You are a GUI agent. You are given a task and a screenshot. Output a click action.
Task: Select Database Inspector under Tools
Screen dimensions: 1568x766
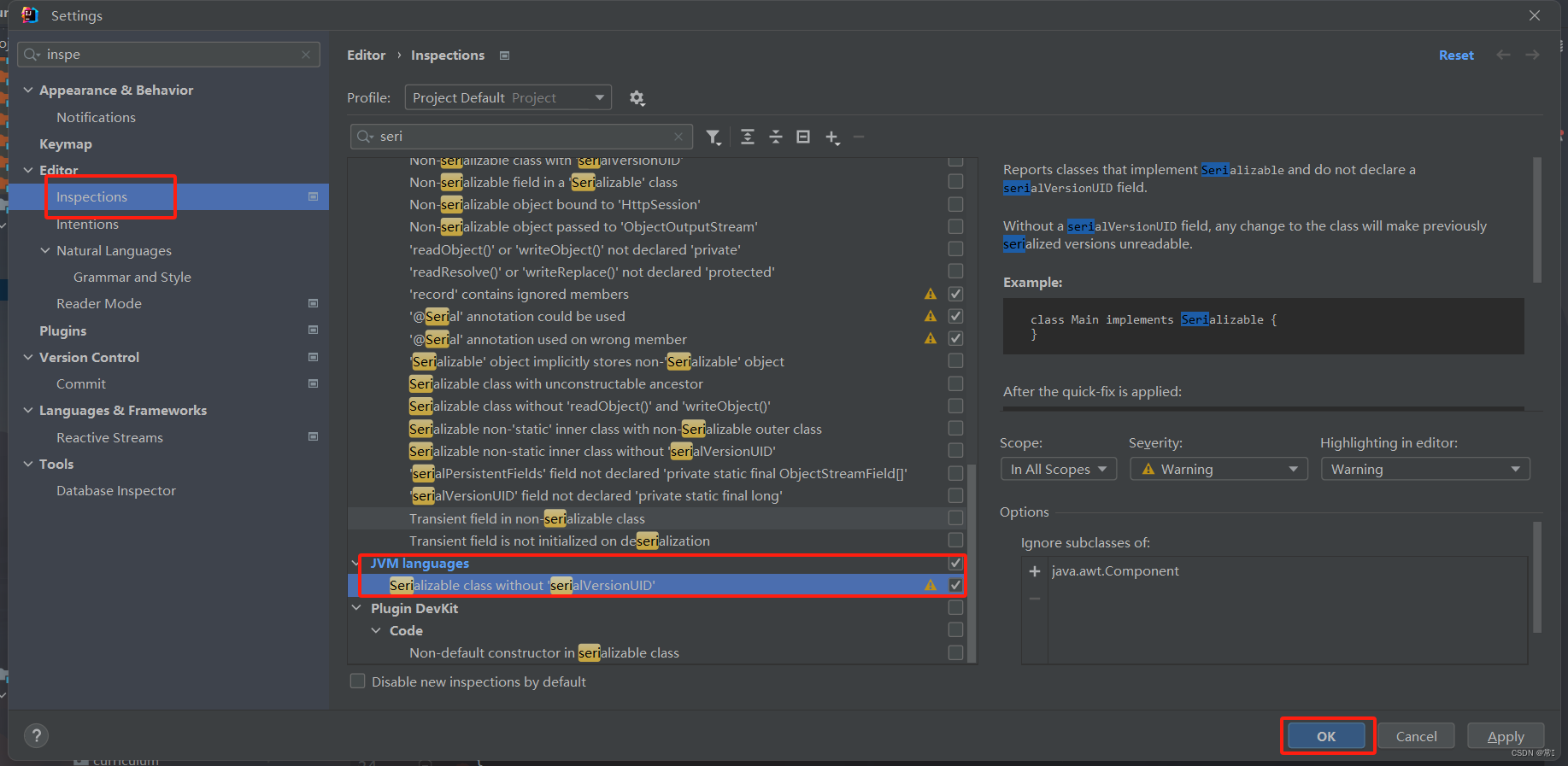(116, 490)
